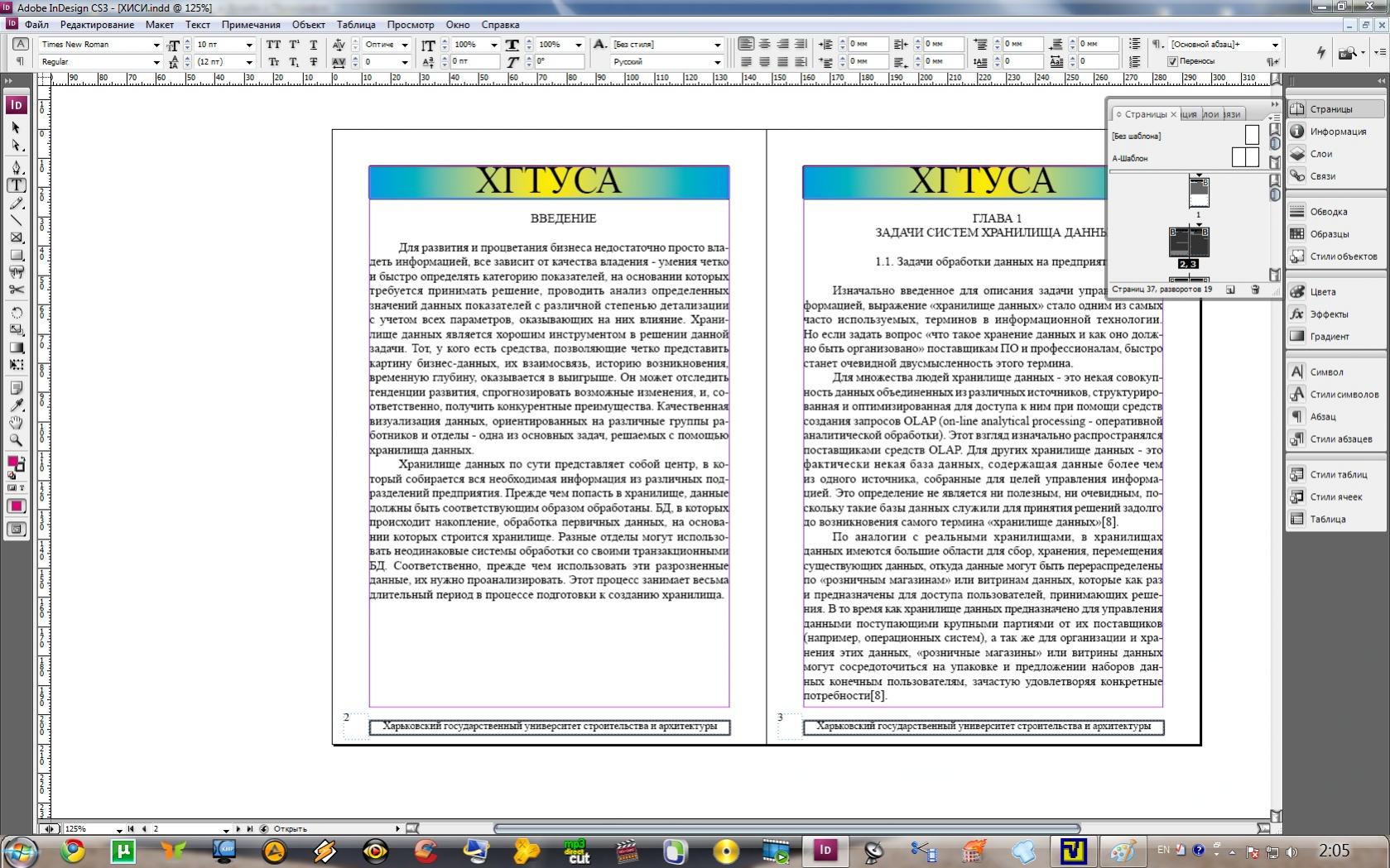
Task: Set align left paragraph alignment
Action: 746,44
